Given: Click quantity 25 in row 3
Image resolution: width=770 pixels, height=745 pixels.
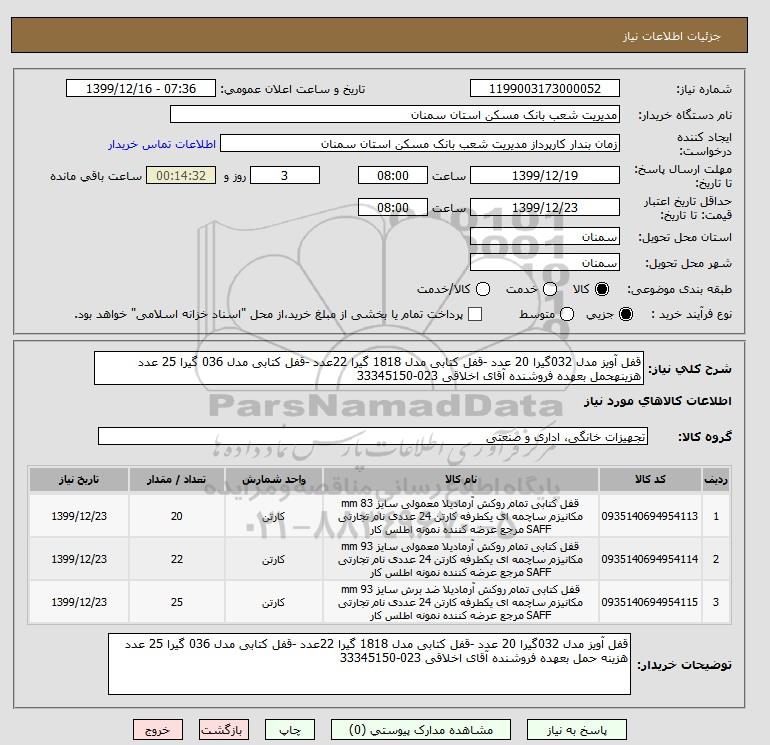Looking at the screenshot, I should click(177, 602).
